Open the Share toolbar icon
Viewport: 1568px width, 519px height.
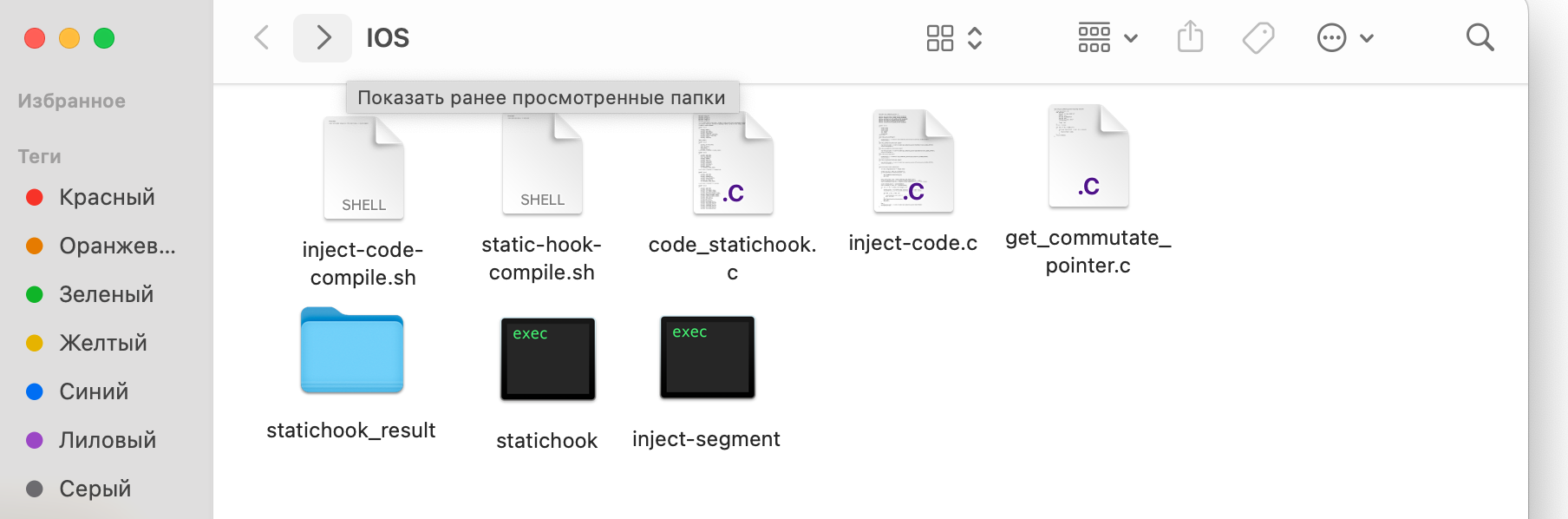pos(1190,38)
